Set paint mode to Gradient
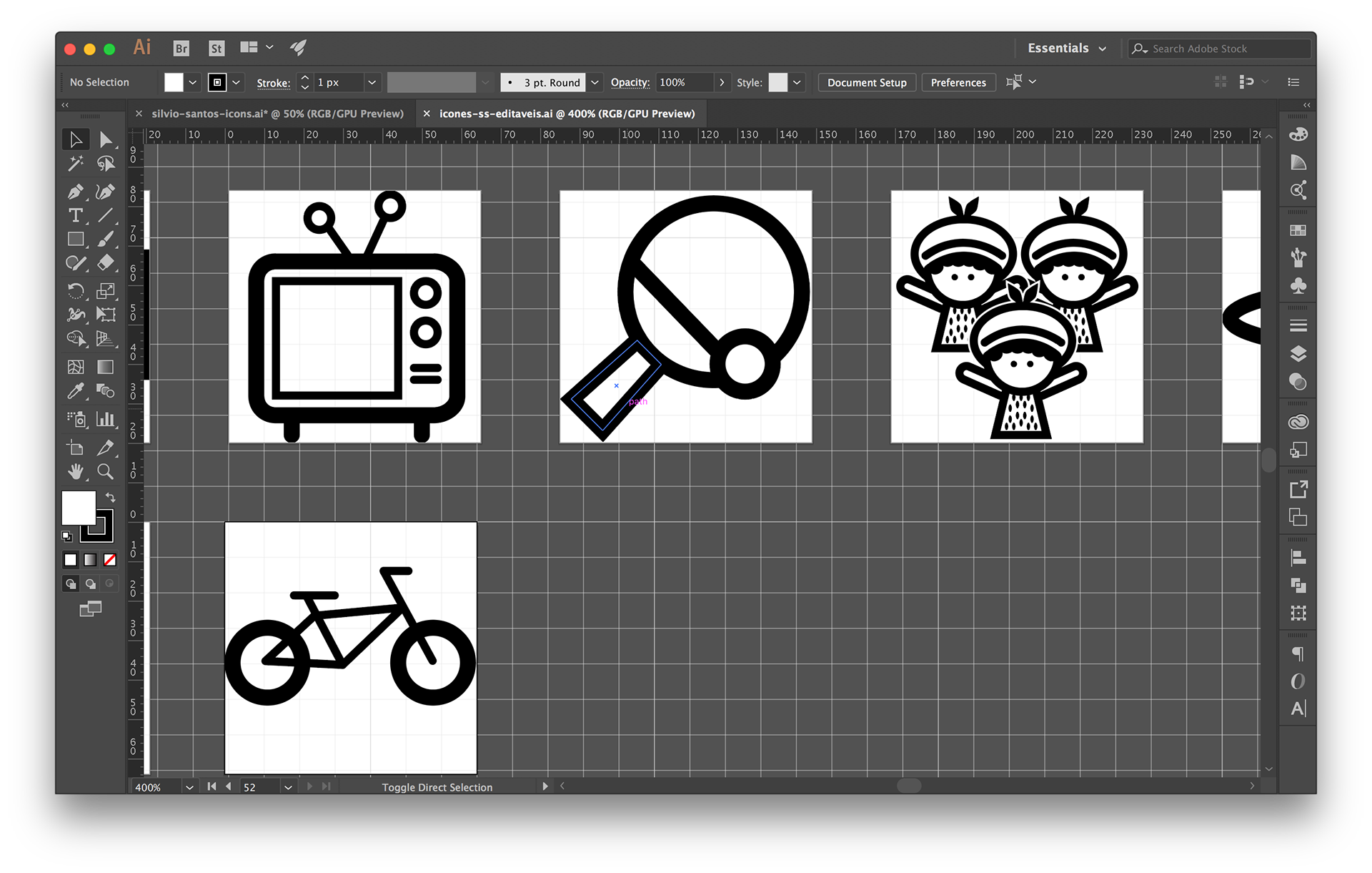The image size is (1372, 873). coord(90,560)
